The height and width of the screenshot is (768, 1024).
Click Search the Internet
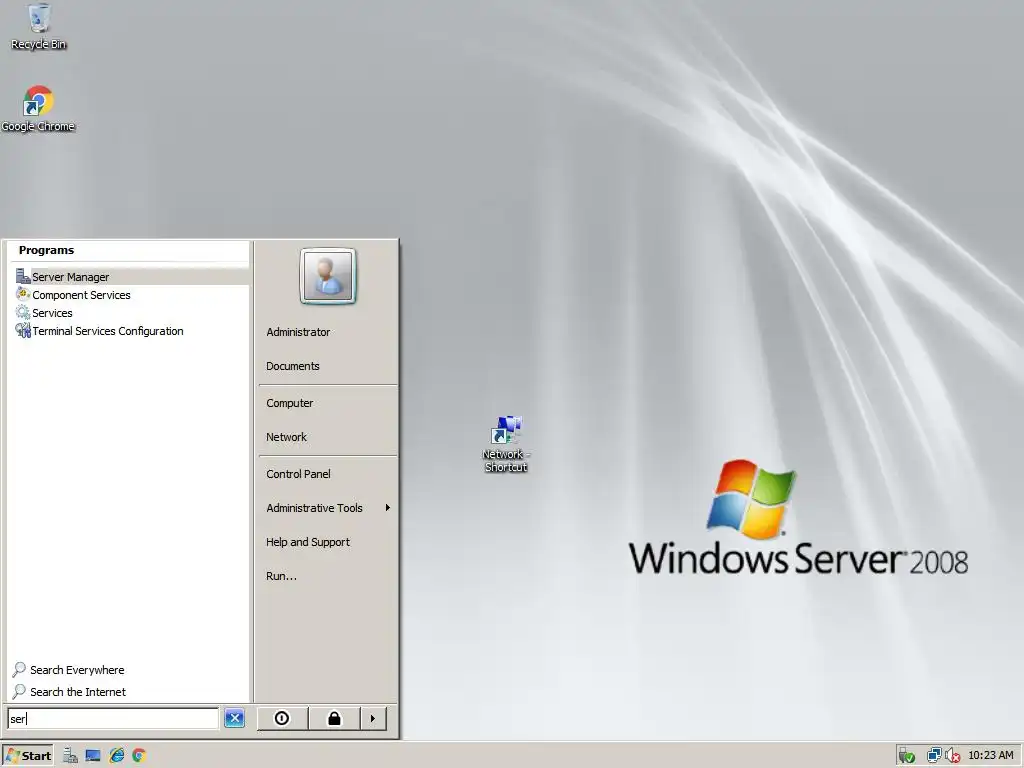[x=69, y=692]
